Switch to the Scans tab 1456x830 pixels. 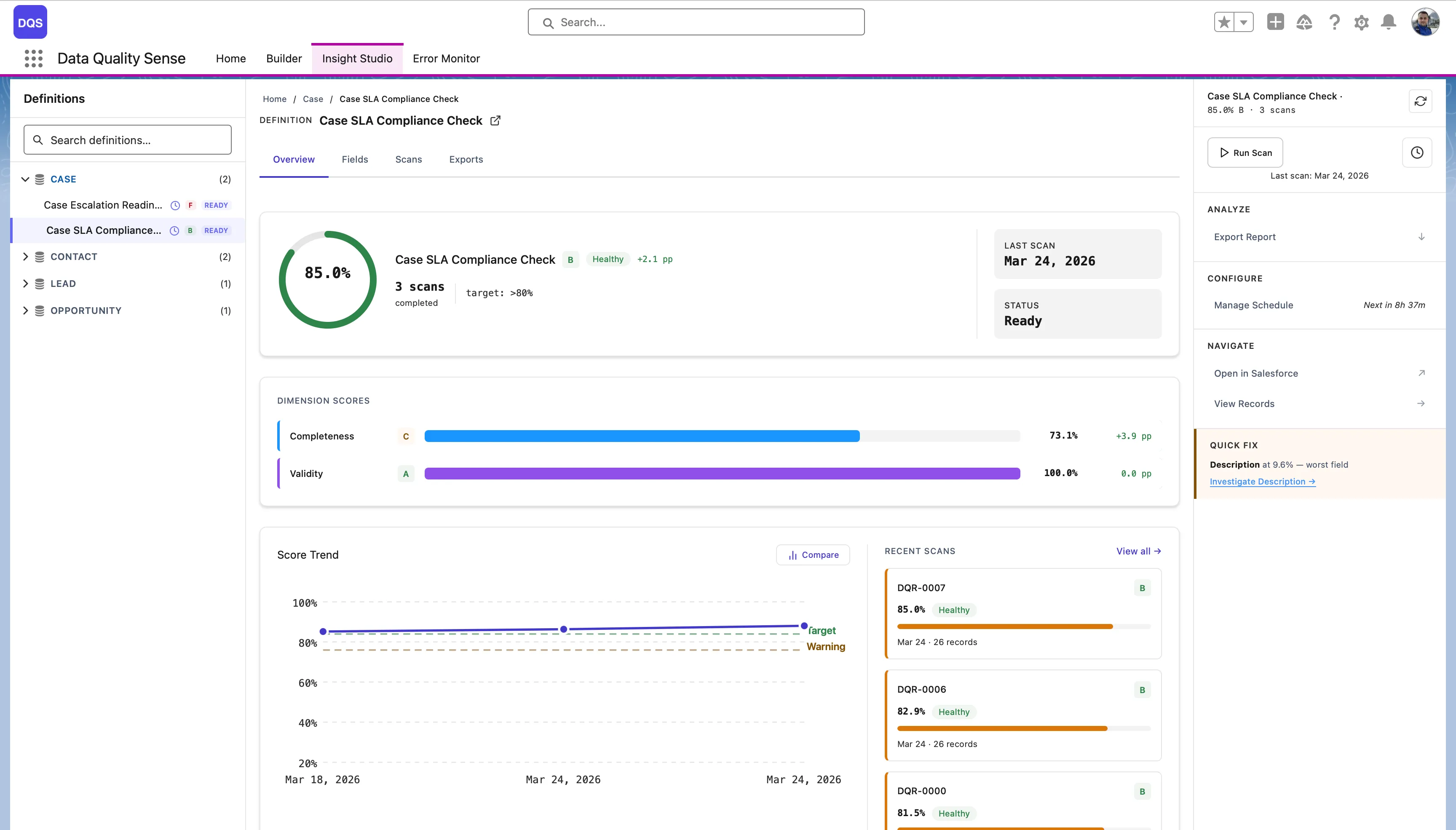408,160
